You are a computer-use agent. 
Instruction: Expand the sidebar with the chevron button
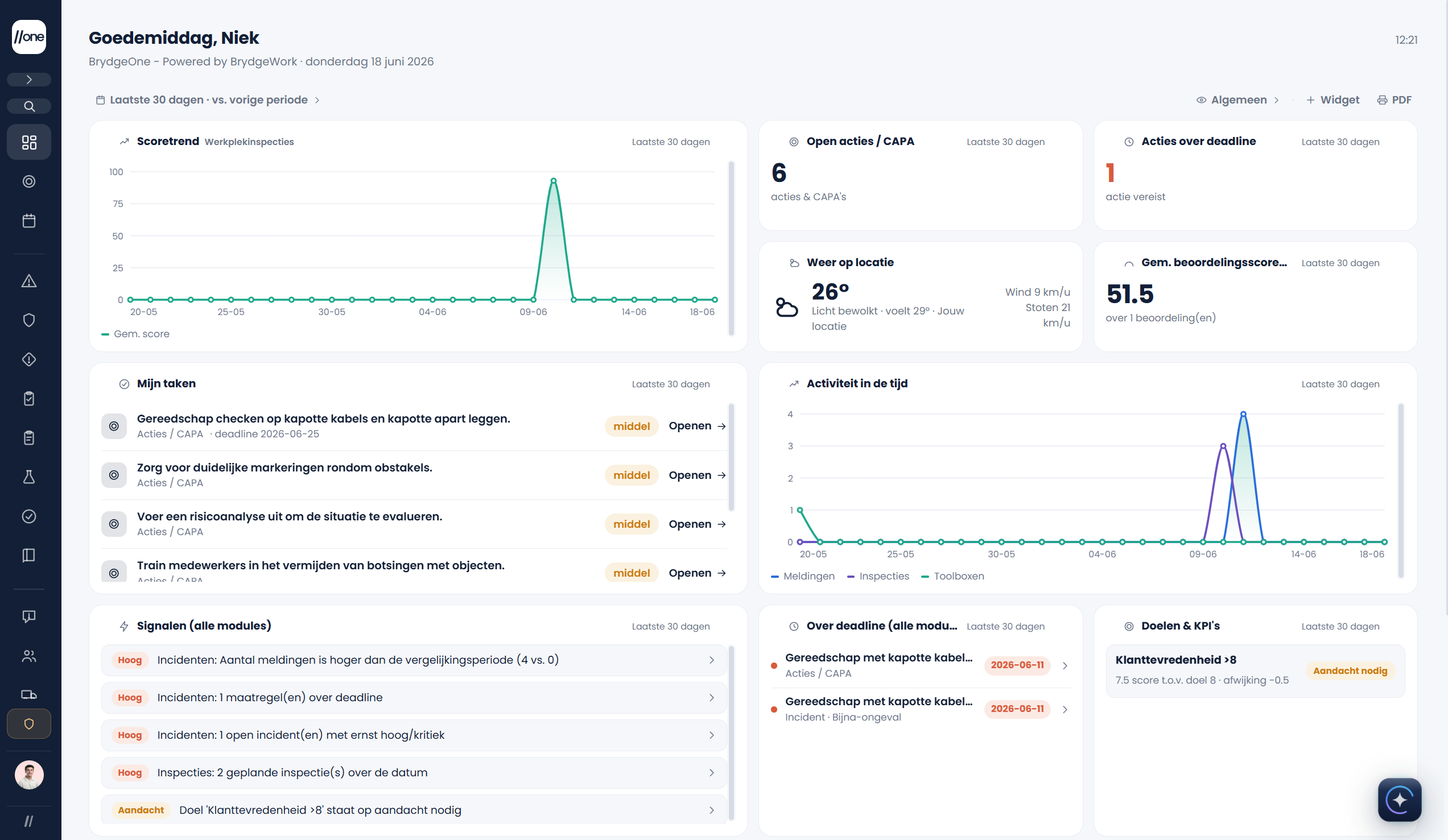(x=28, y=79)
